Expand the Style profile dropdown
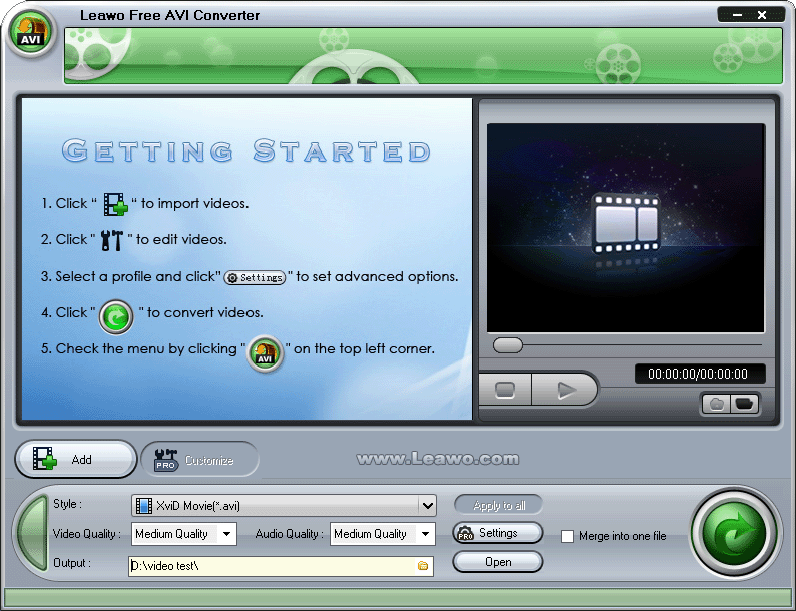Image resolution: width=796 pixels, height=611 pixels. (x=427, y=506)
